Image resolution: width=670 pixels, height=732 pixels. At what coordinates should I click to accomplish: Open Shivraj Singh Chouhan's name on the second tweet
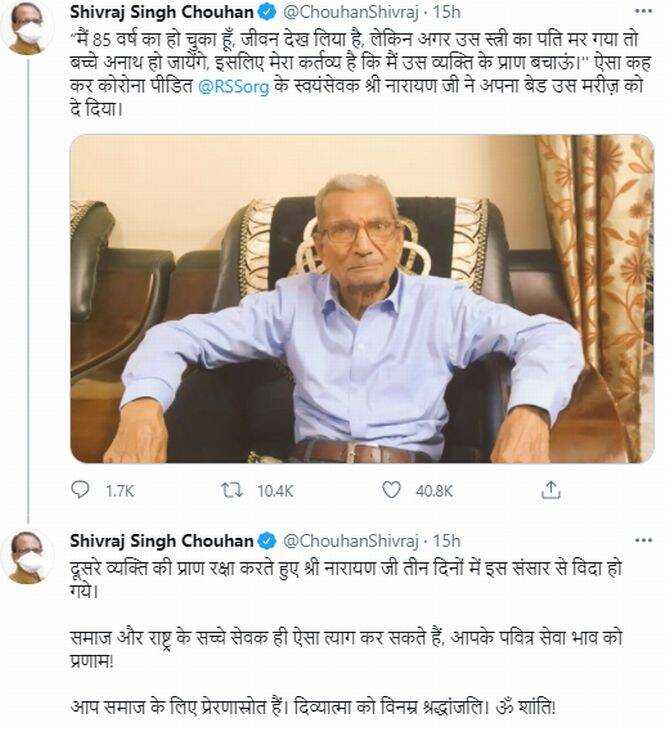(x=161, y=541)
